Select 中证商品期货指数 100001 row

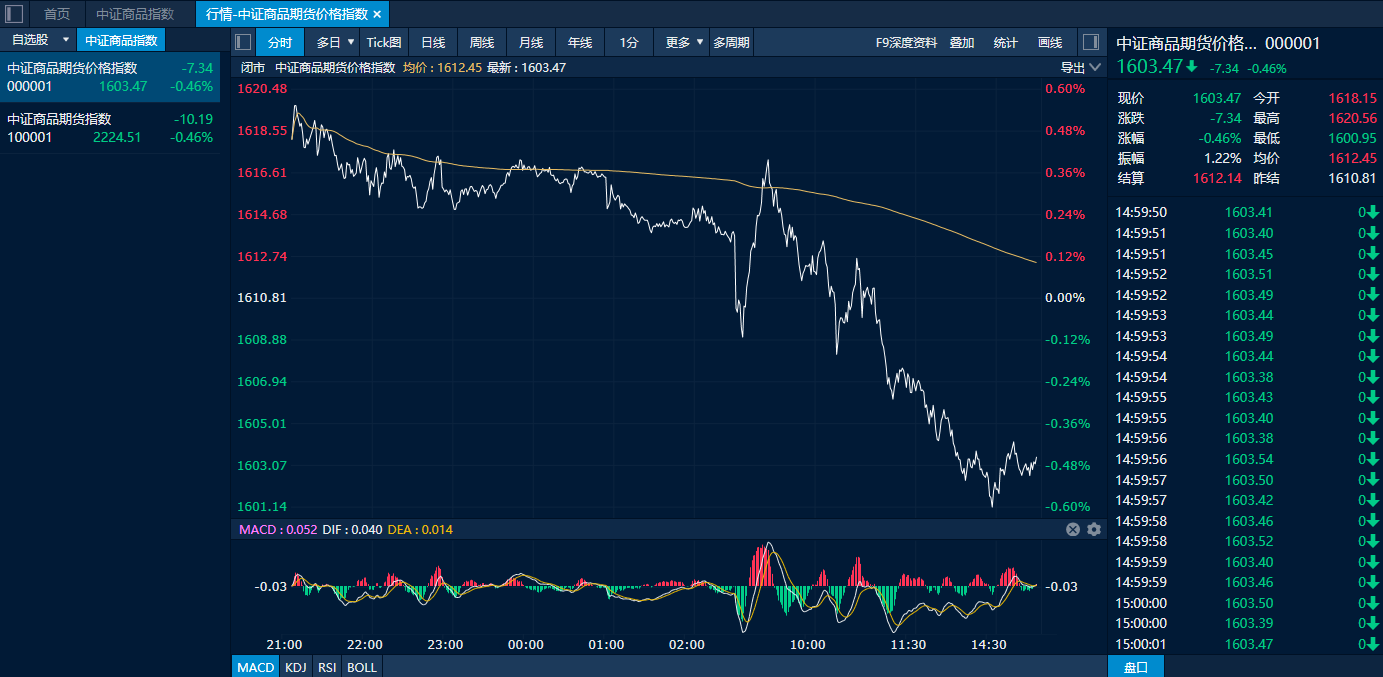(110, 128)
